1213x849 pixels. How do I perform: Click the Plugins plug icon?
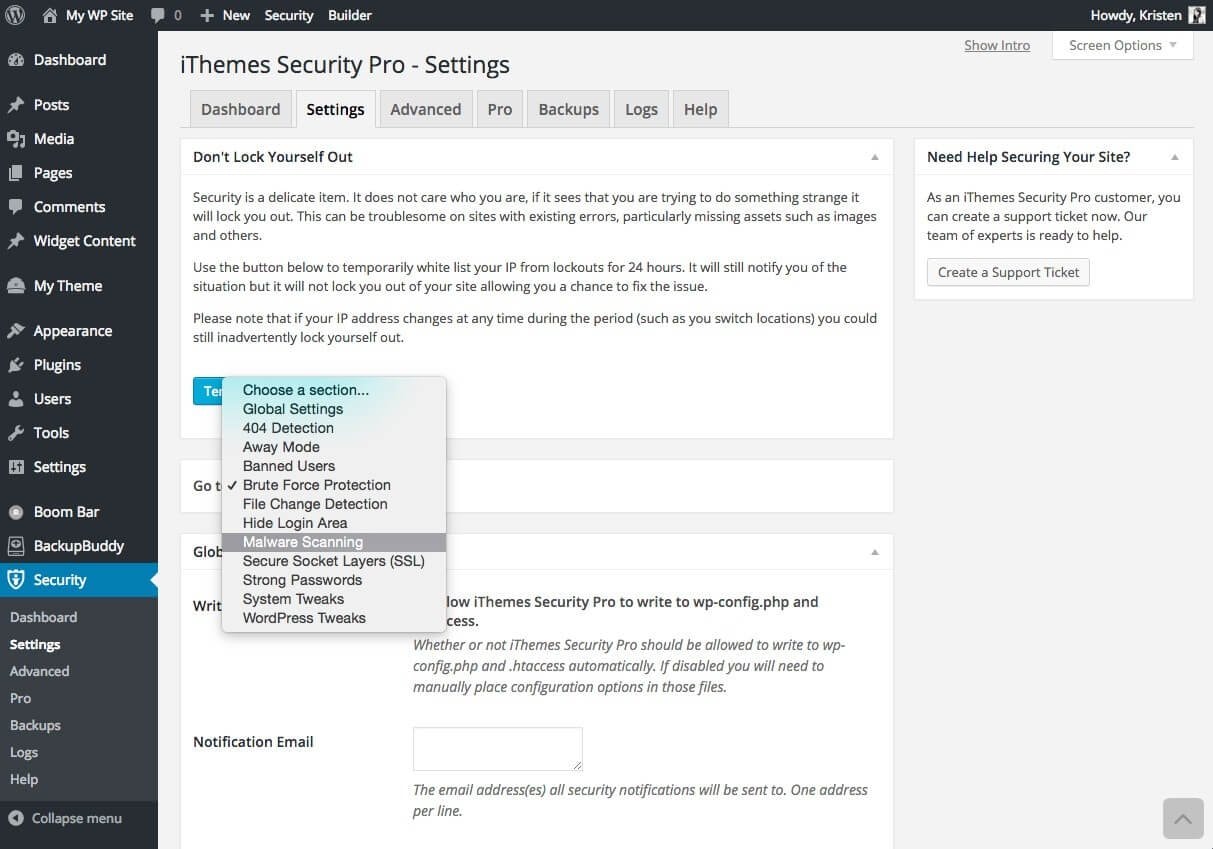coord(15,365)
